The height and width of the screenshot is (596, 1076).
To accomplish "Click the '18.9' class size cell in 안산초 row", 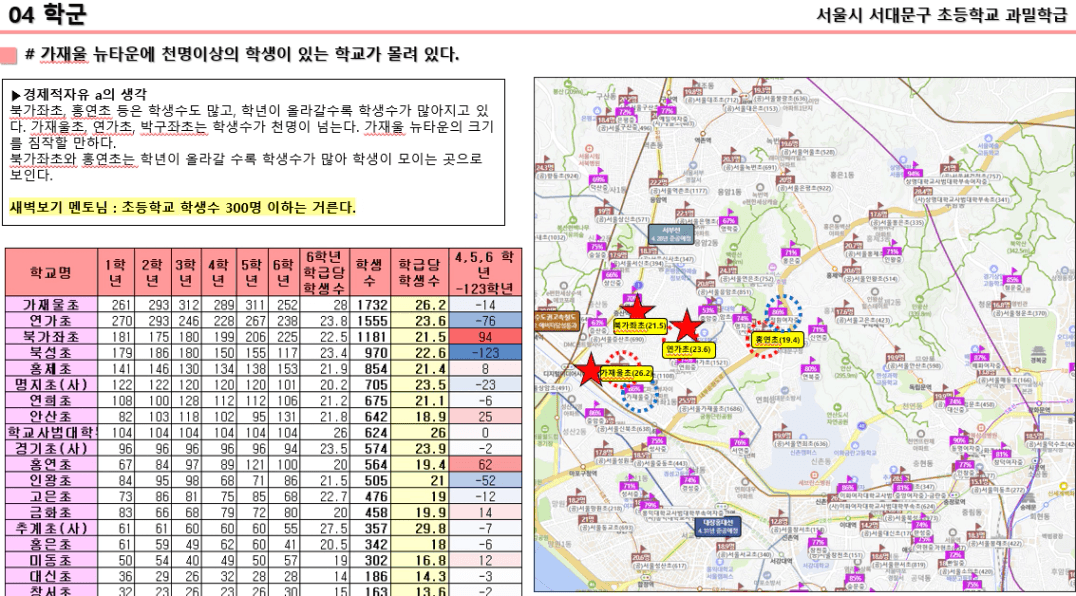I will [420, 416].
